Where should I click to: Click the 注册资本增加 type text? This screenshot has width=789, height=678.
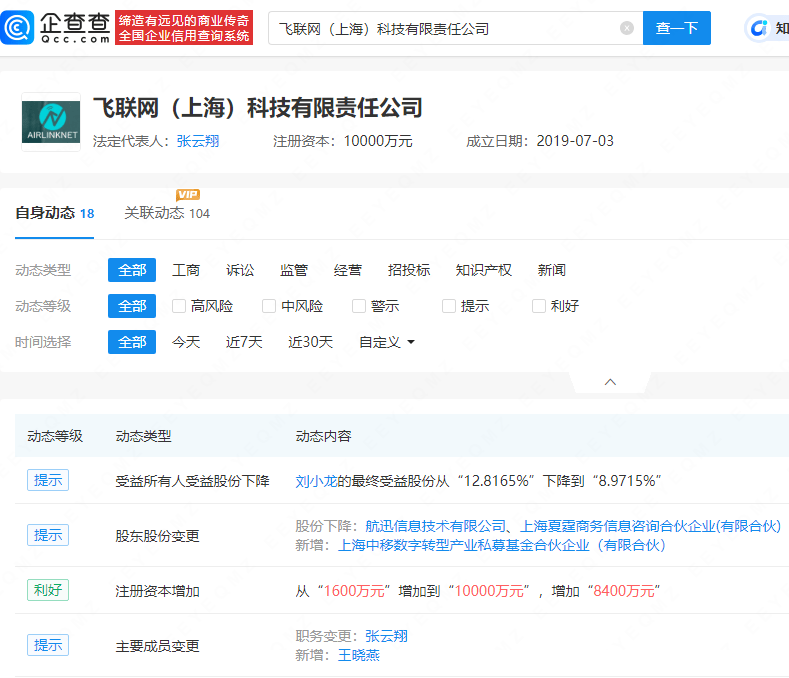pos(157,591)
